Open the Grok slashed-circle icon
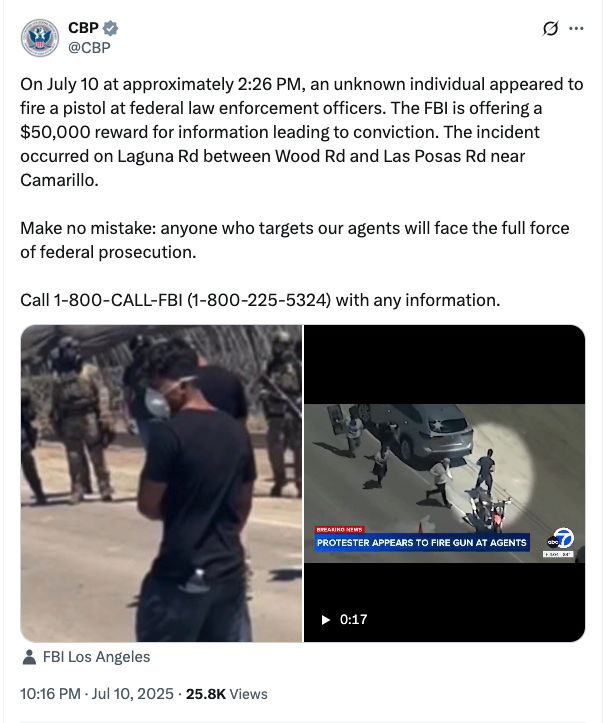 coord(550,29)
